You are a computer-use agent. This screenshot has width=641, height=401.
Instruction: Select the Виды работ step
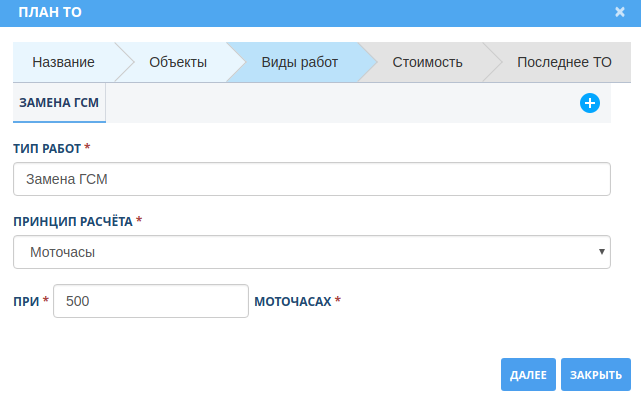(299, 62)
